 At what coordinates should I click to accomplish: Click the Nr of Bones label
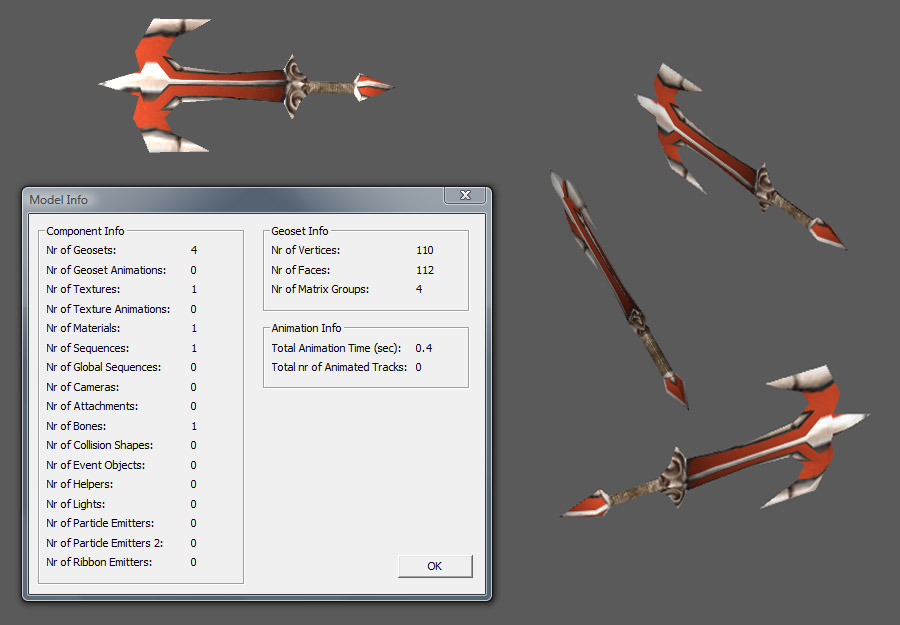point(76,426)
